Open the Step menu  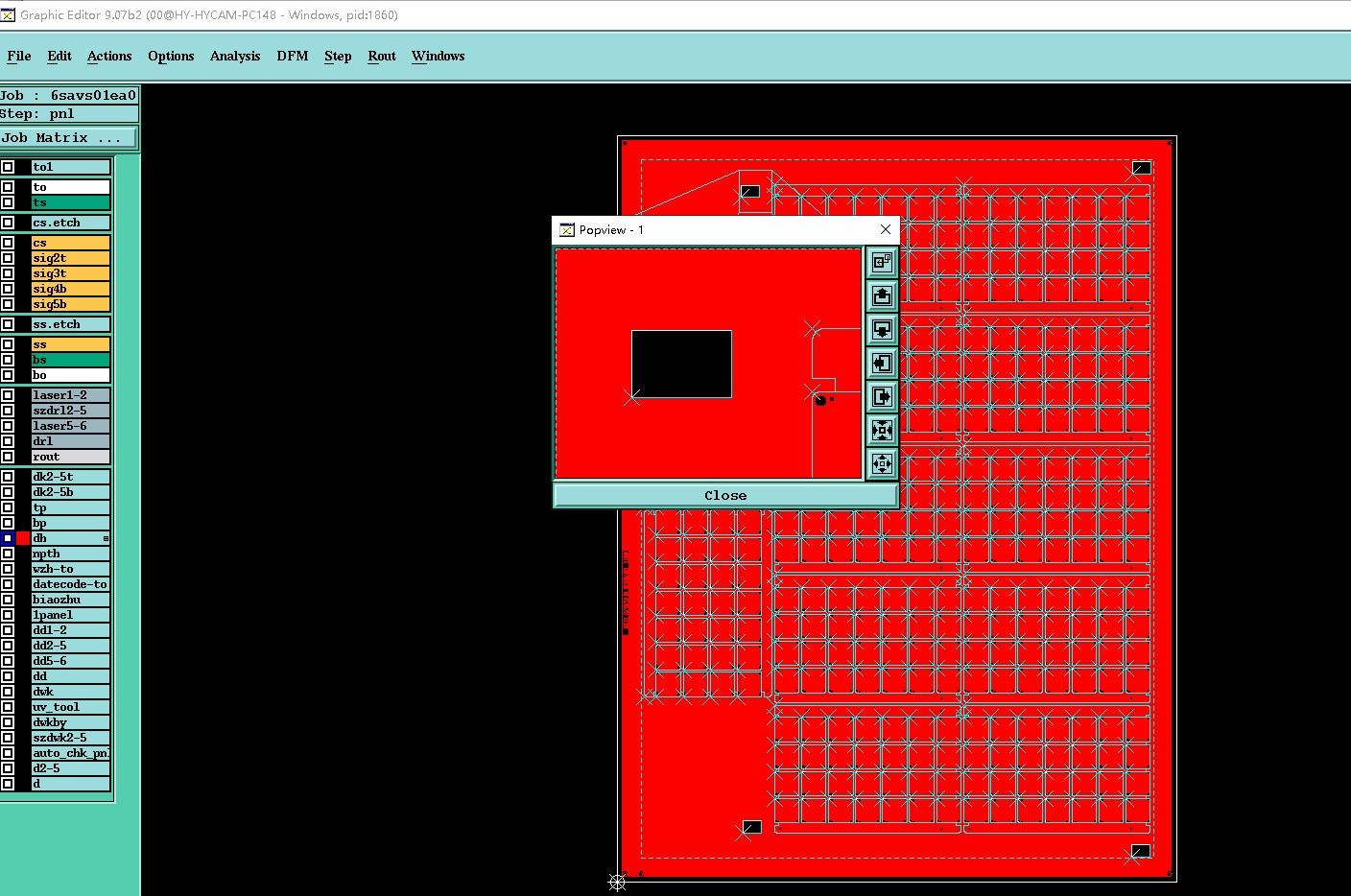coord(338,56)
